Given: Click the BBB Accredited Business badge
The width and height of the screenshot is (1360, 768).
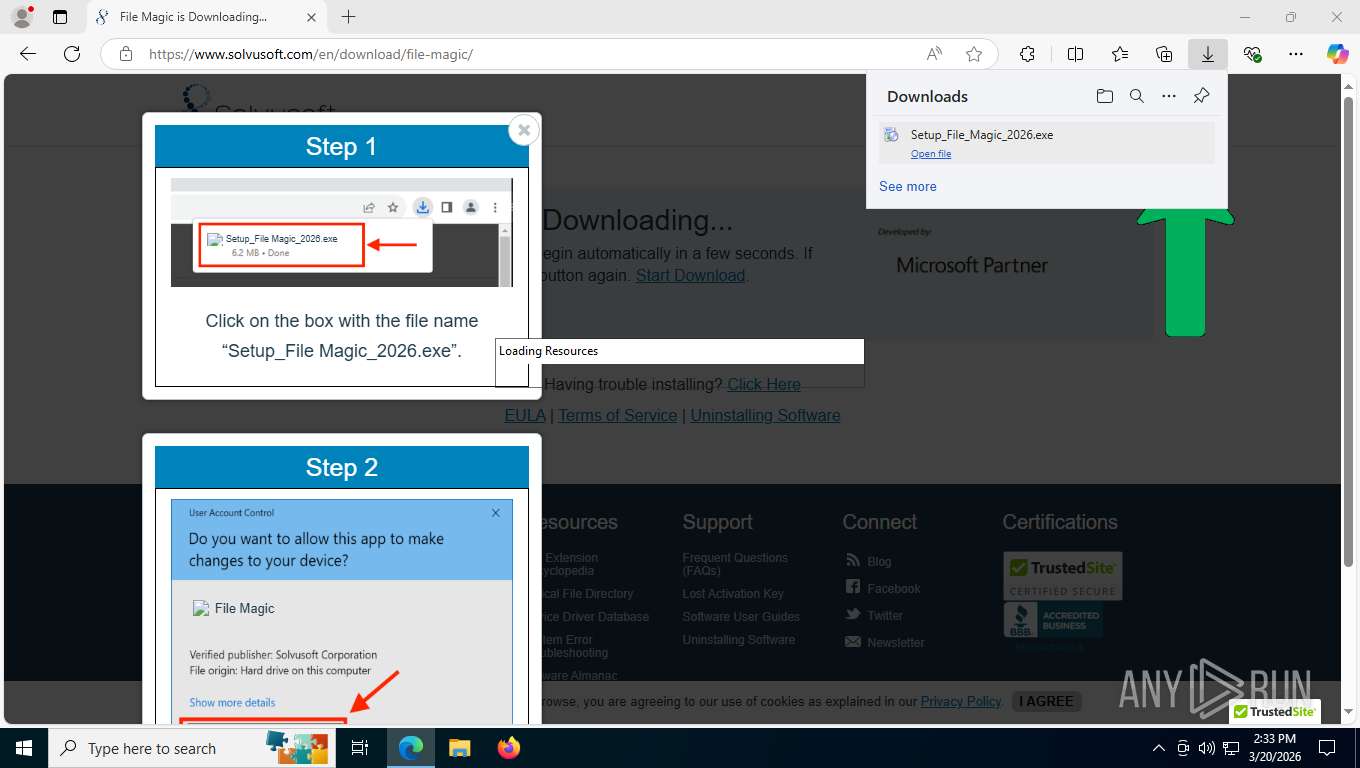Looking at the screenshot, I should coord(1053,620).
